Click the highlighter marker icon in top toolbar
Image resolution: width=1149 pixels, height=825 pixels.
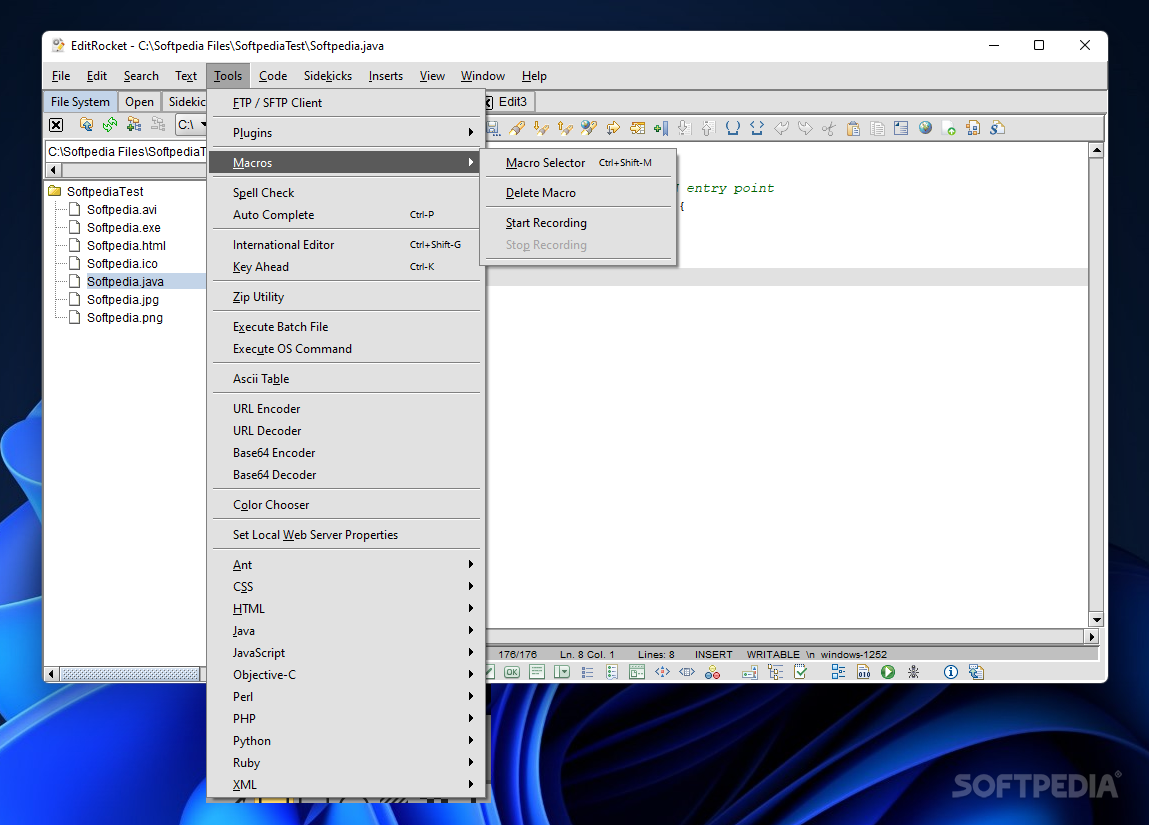point(517,128)
